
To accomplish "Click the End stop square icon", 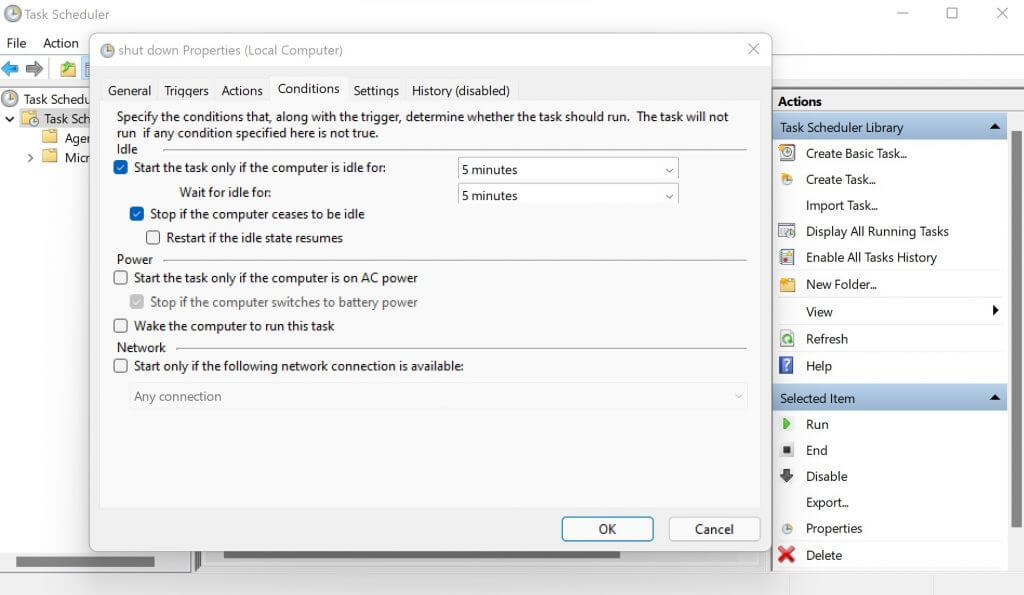I will pos(787,450).
